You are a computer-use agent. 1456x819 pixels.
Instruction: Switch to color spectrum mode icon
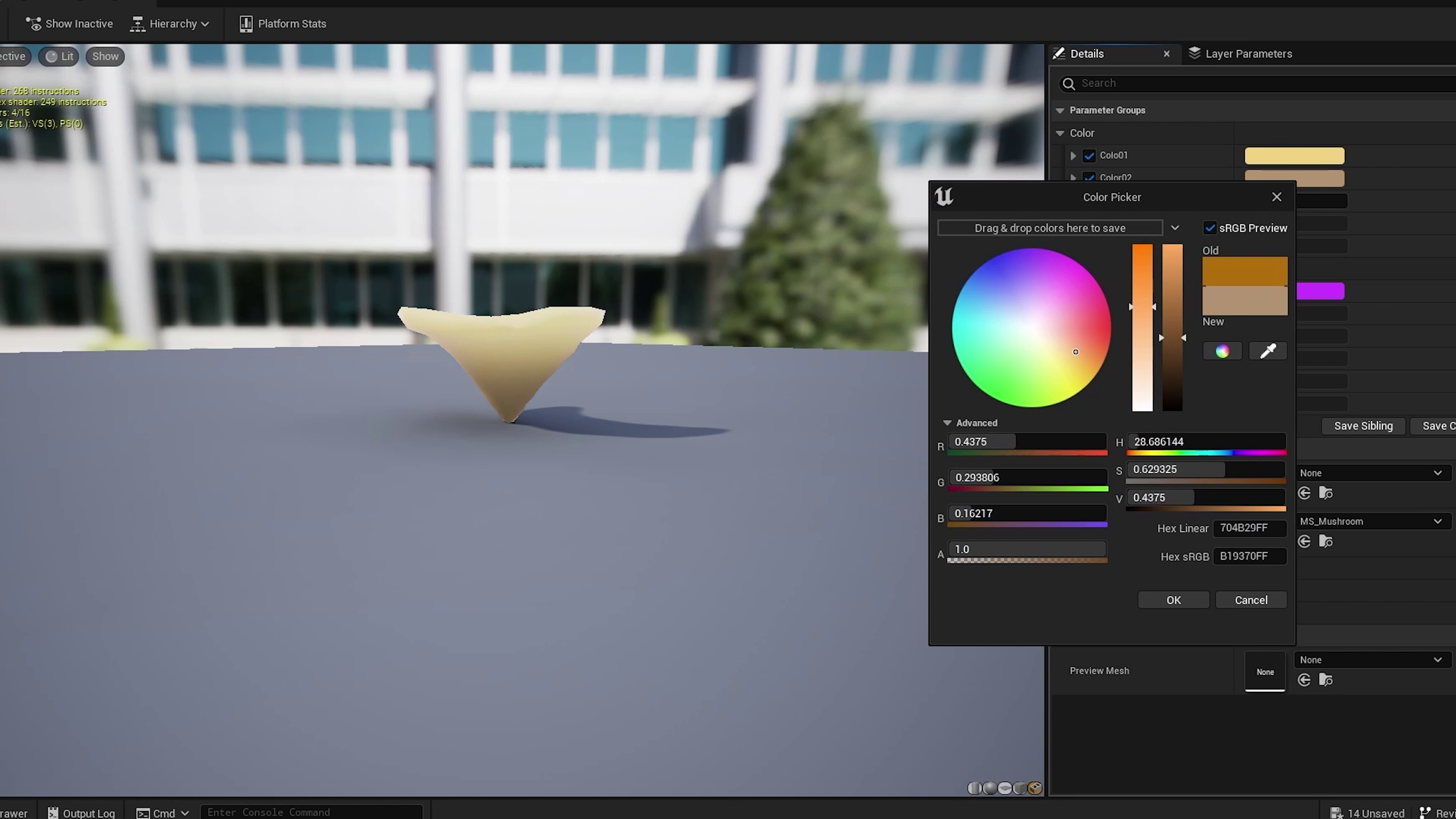[x=1222, y=351]
